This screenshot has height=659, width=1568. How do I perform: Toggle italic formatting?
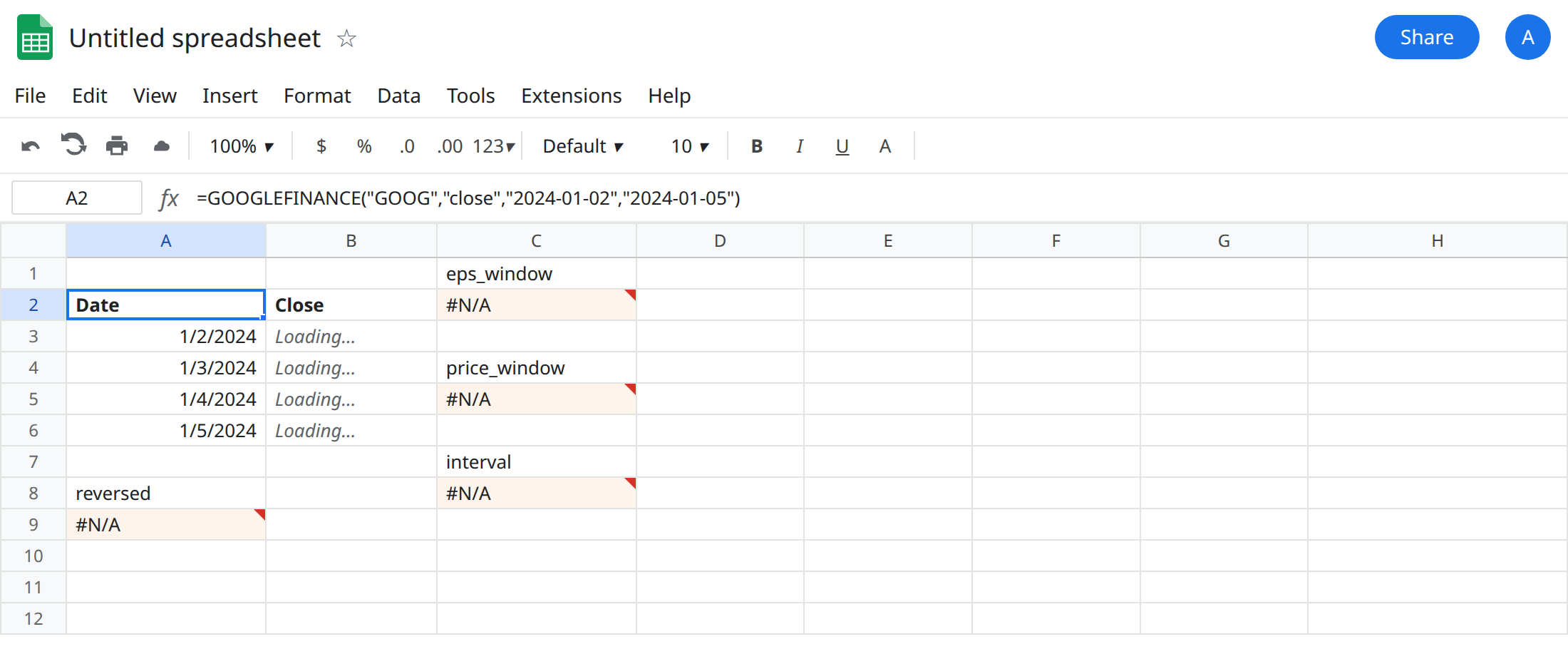point(800,146)
